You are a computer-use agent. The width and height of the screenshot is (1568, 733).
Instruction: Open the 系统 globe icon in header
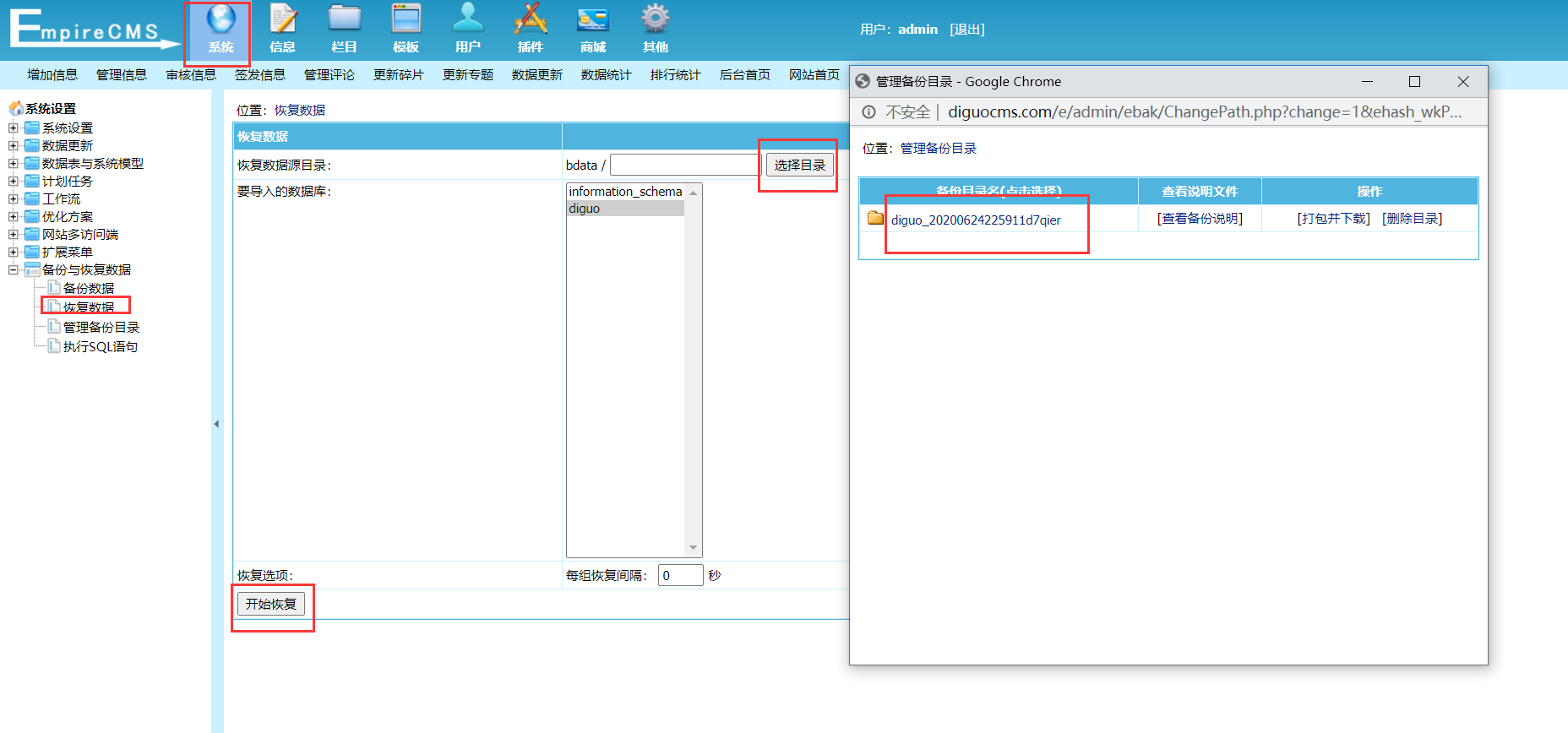[220, 20]
